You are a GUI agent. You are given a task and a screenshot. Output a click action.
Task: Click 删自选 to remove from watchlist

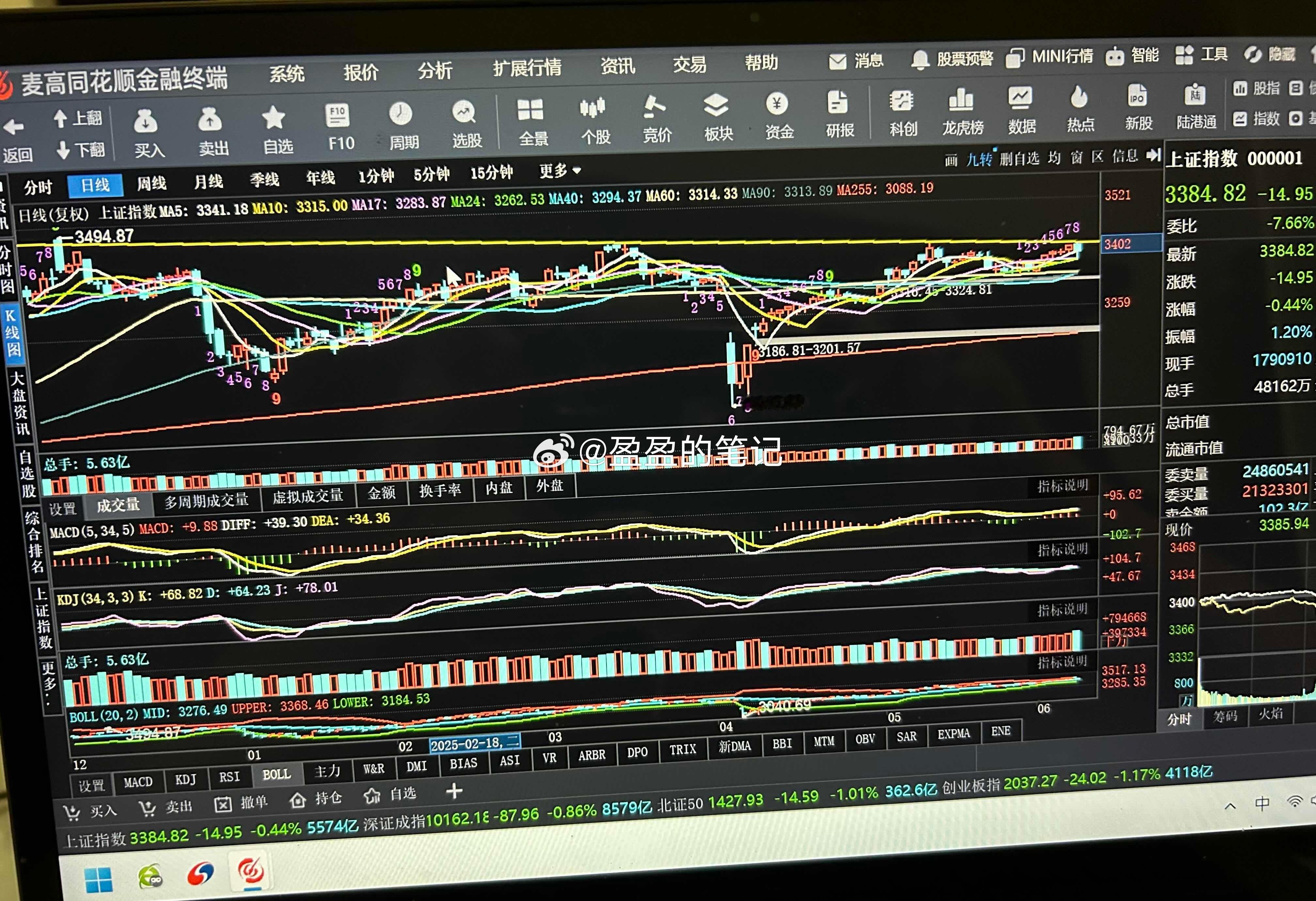coord(1019,159)
